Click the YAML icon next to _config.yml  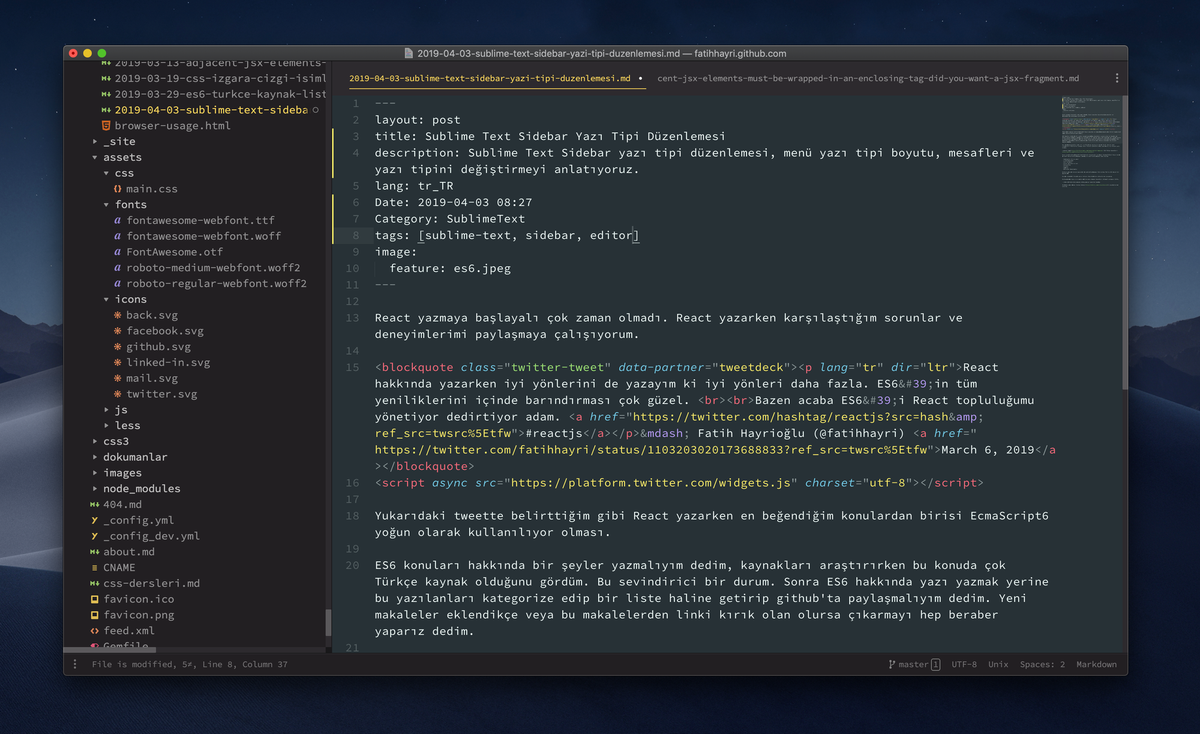coord(95,519)
